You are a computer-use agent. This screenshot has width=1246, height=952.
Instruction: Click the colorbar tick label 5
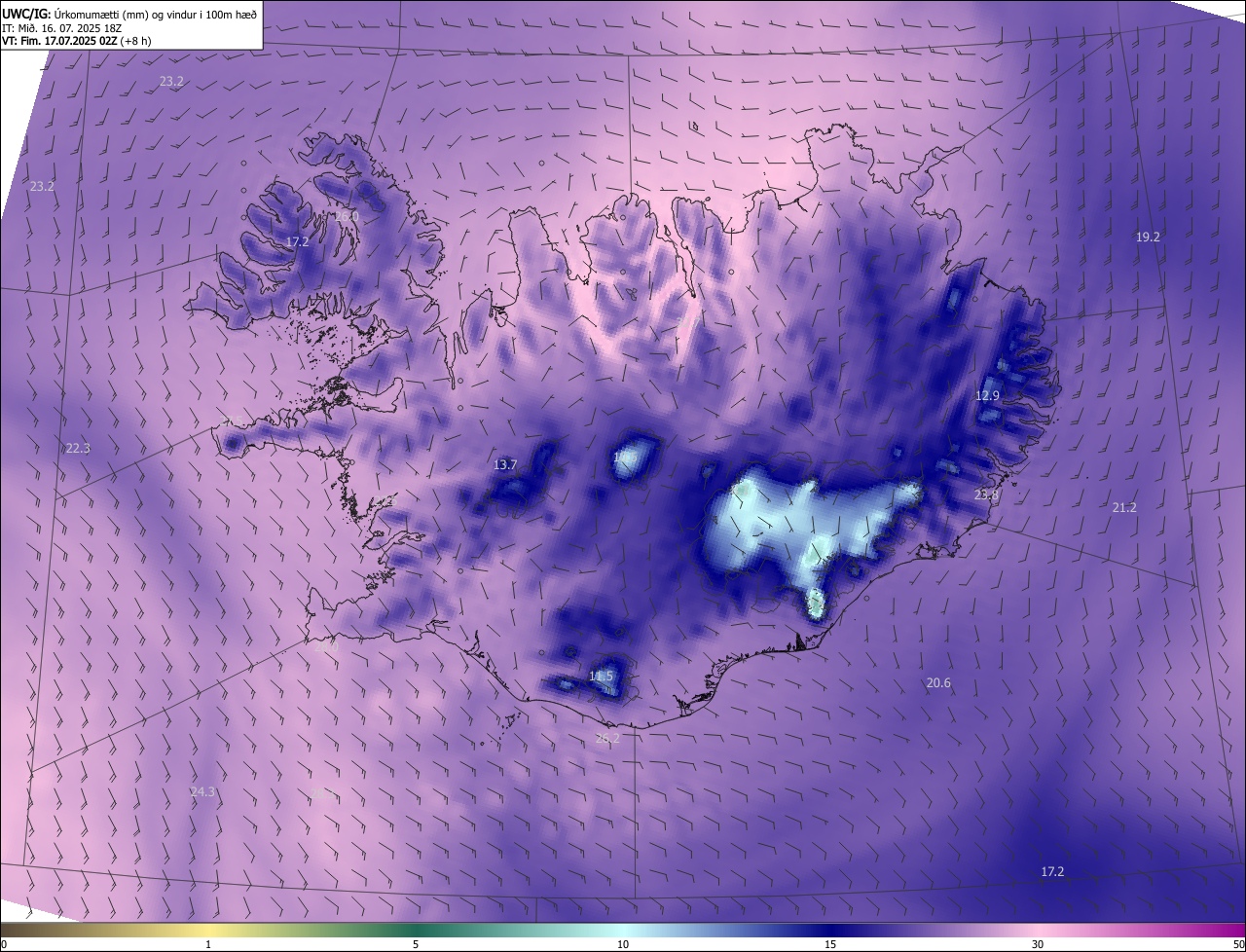click(x=416, y=944)
